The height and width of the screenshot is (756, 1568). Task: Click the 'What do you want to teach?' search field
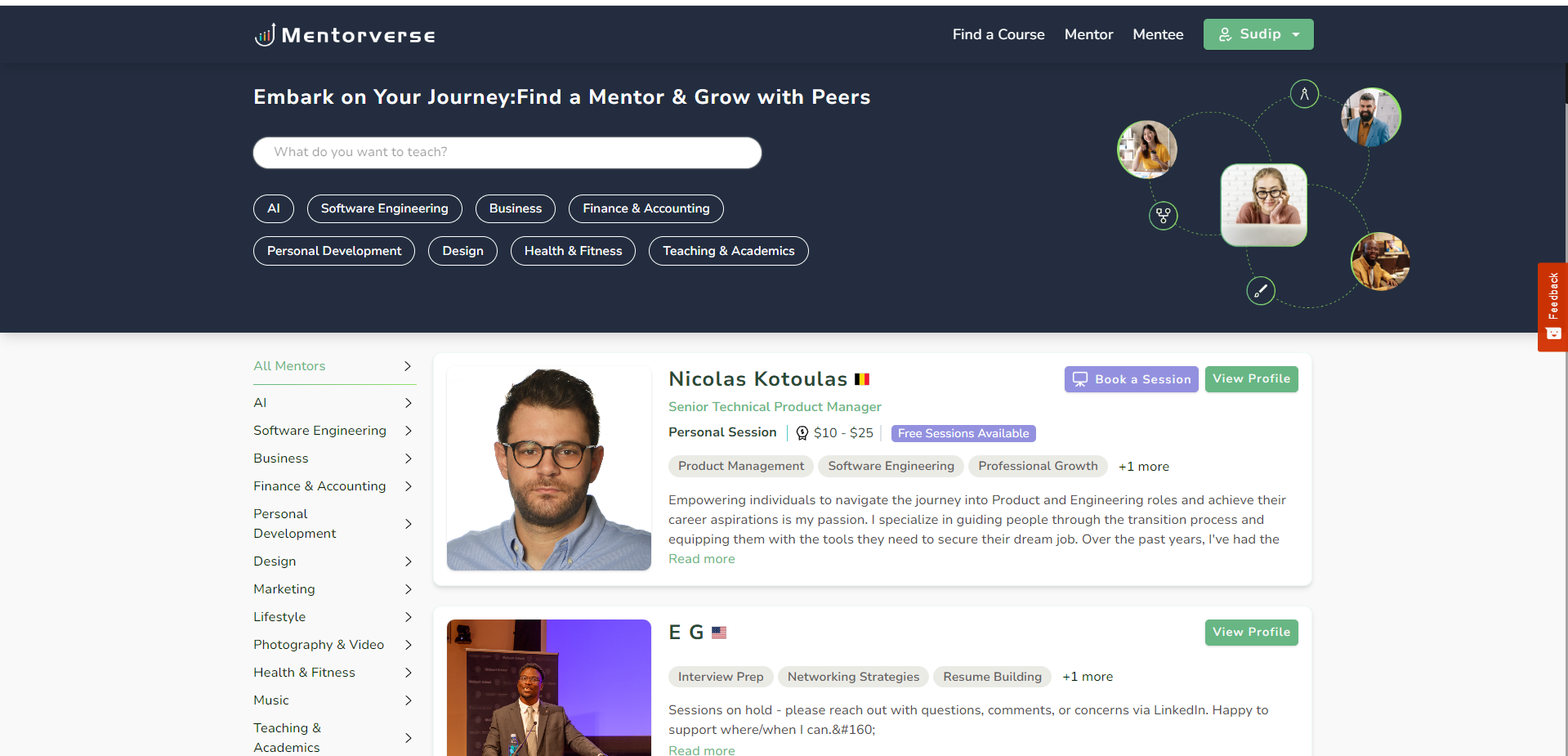[x=507, y=152]
